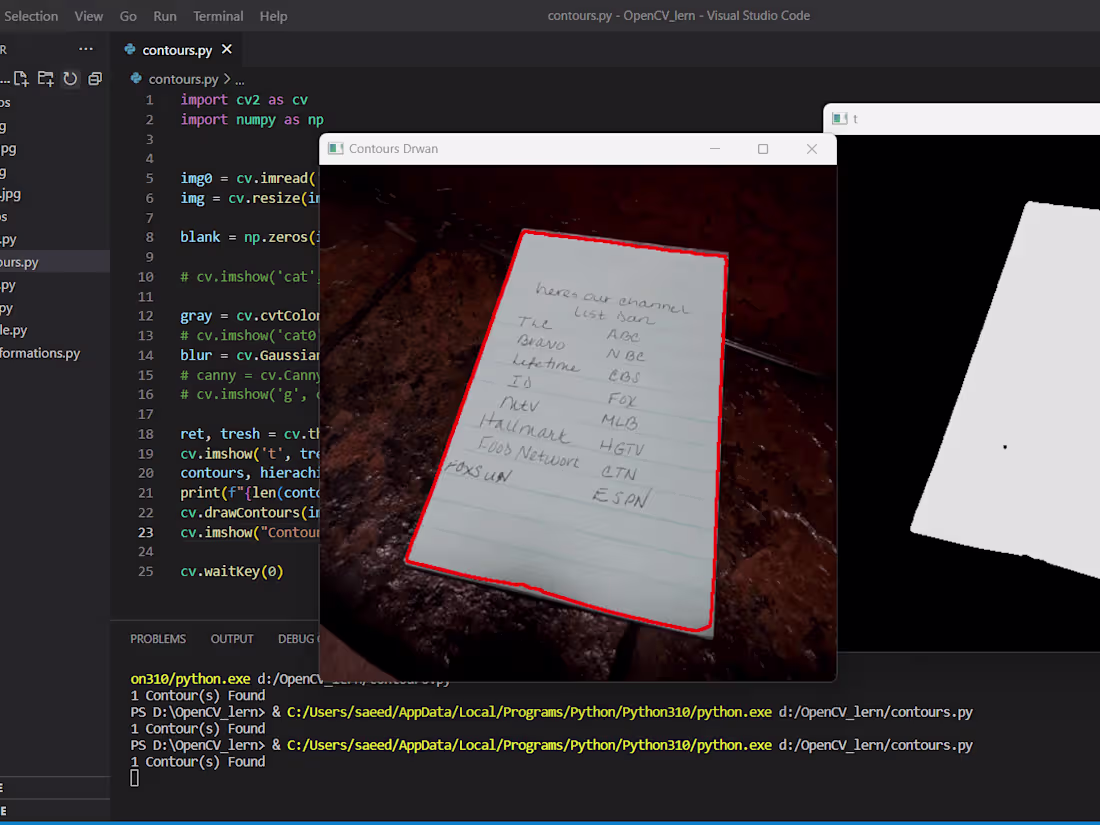The width and height of the screenshot is (1100, 825).
Task: Click line number 23 in the editor gutter
Action: tap(146, 531)
